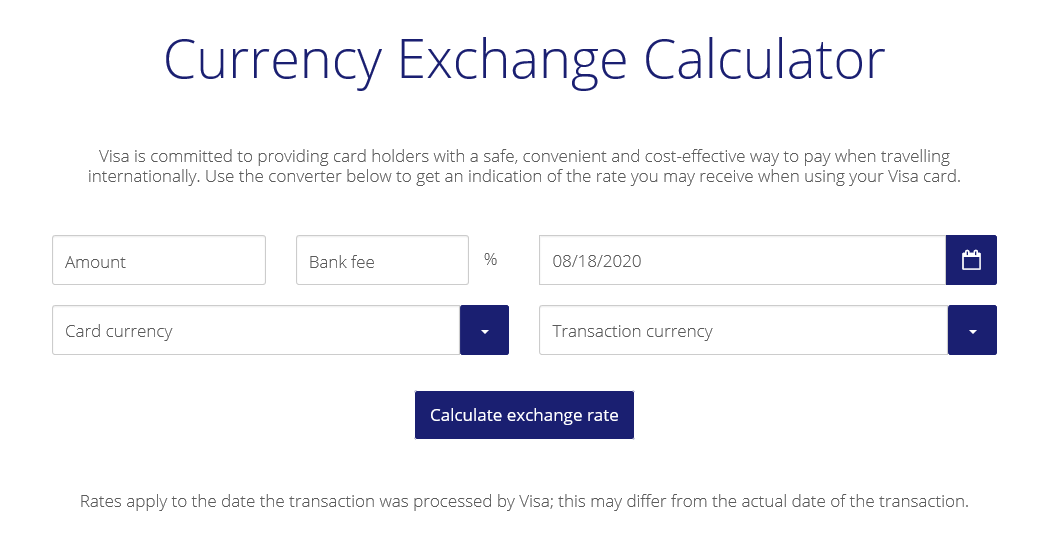This screenshot has height=541, width=1043.
Task: Click the word 'Calculator' in the title
Action: coord(764,60)
